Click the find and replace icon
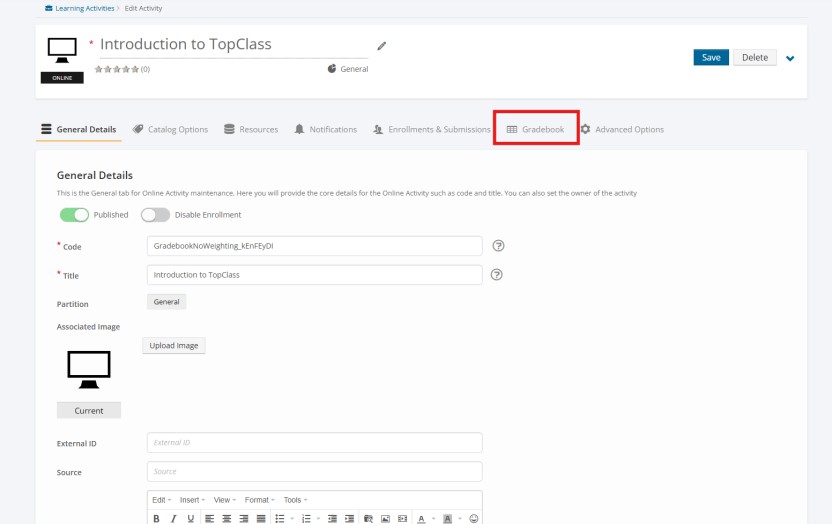 pos(368,518)
